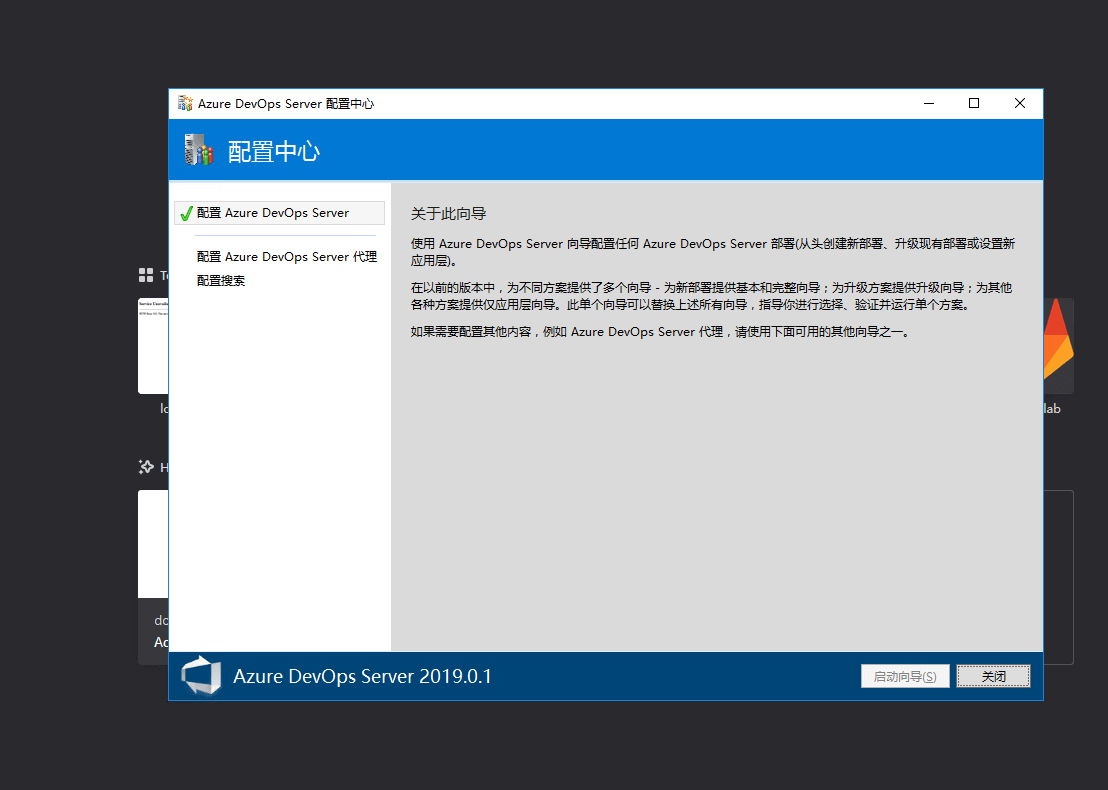
Task: Click the sparkle icon in the background window
Action: [146, 467]
